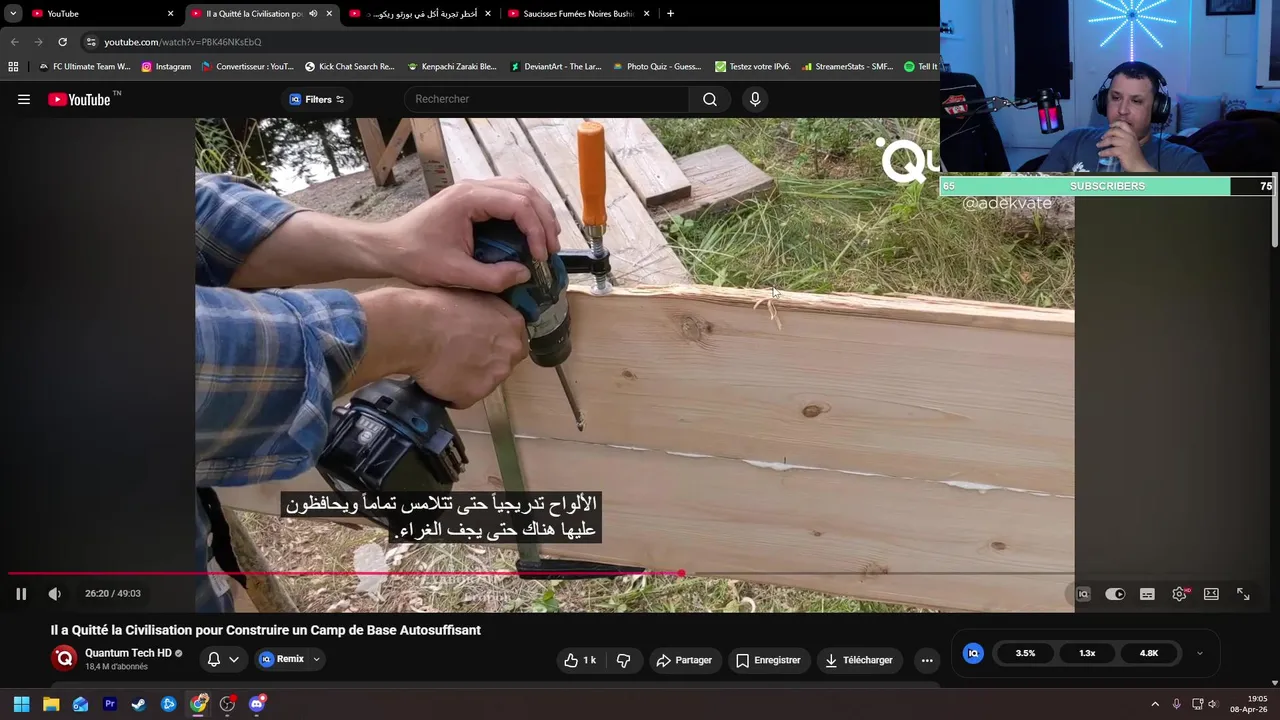
Task: Like the video with the thumbs-up button
Action: coord(580,660)
